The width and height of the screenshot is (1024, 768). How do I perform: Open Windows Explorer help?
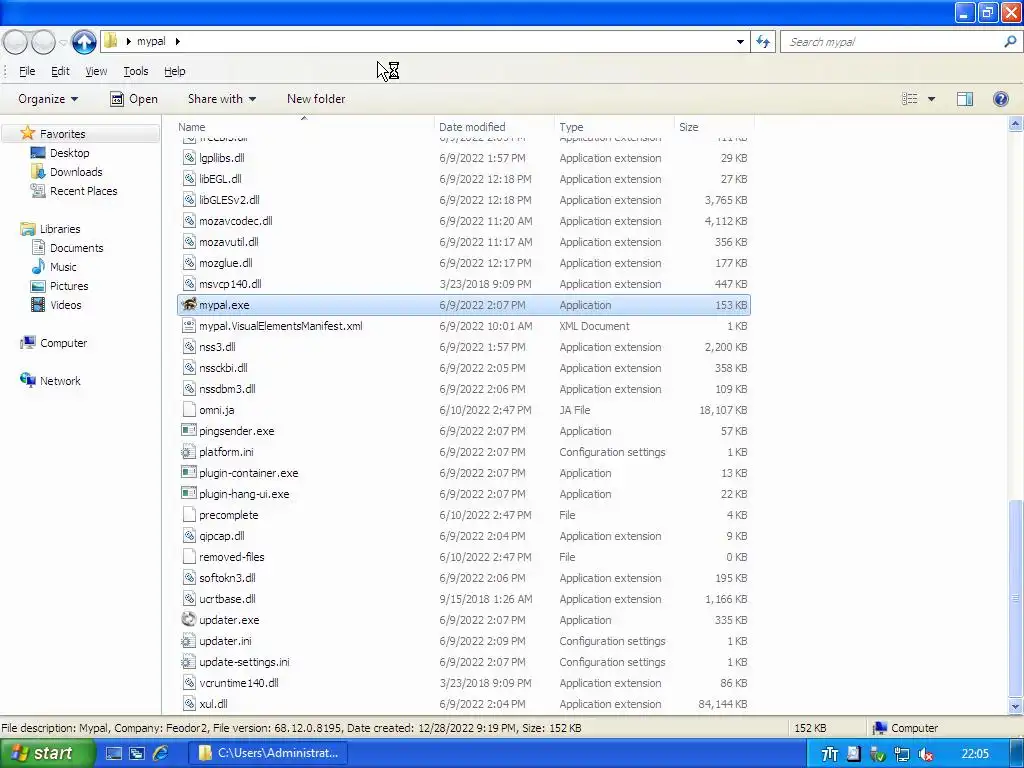click(x=1000, y=99)
